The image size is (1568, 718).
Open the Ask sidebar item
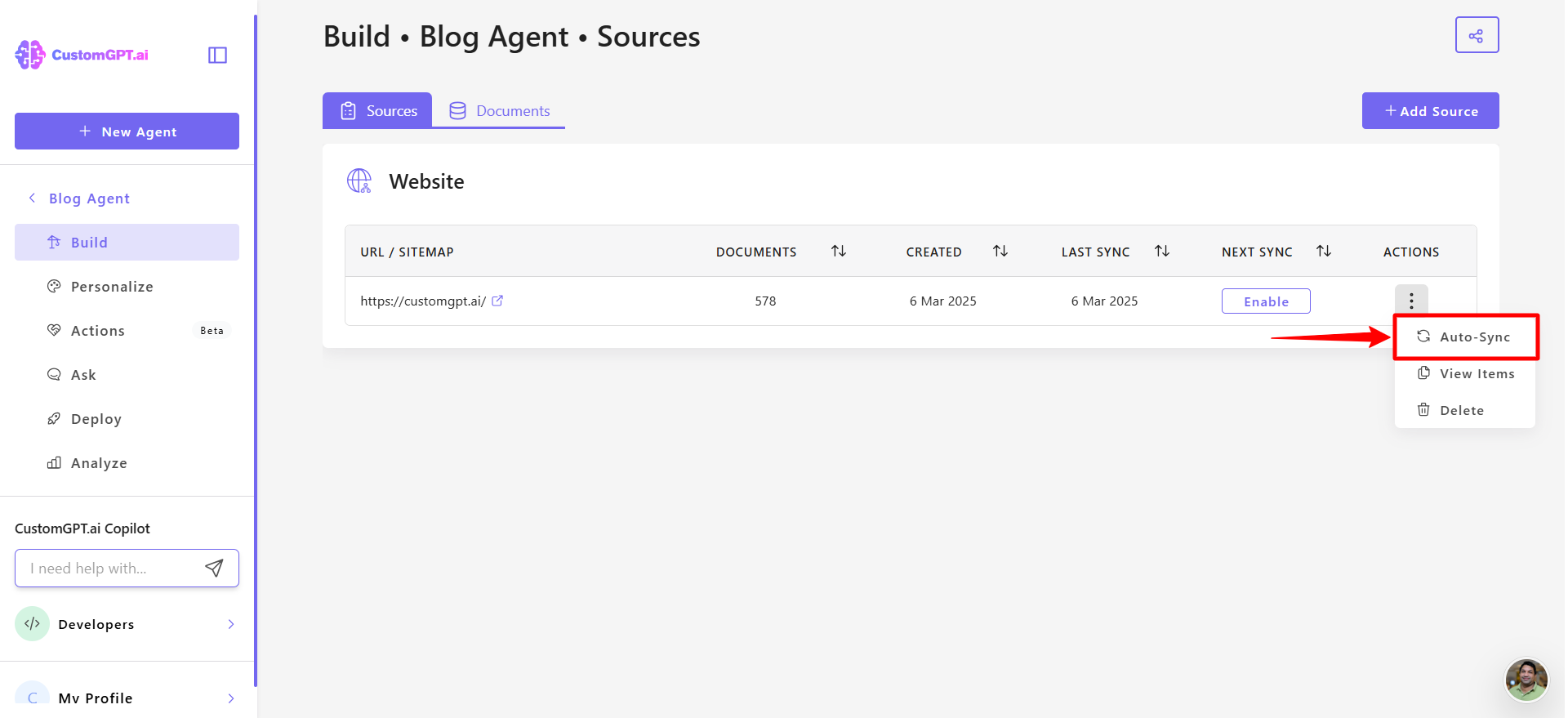pos(127,374)
